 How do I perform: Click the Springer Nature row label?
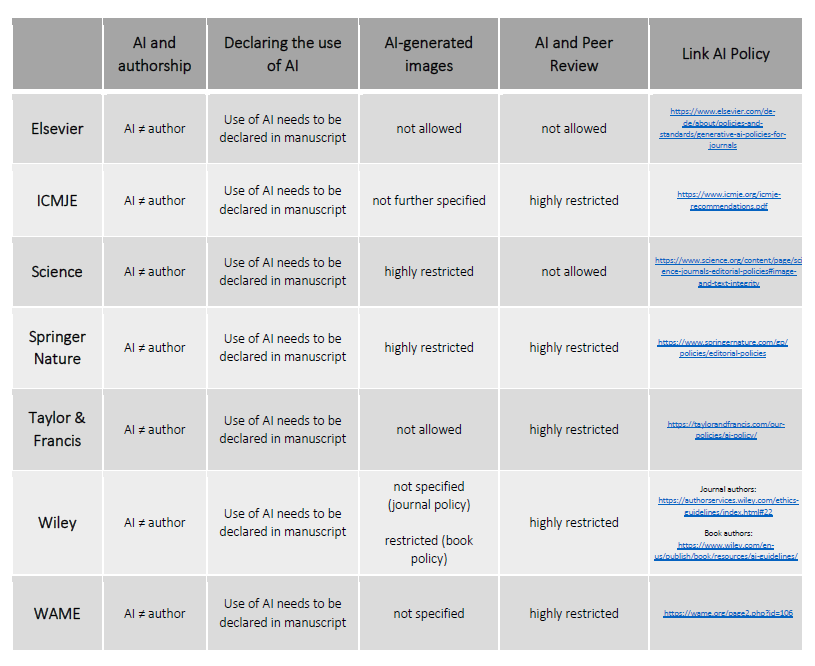(x=57, y=347)
